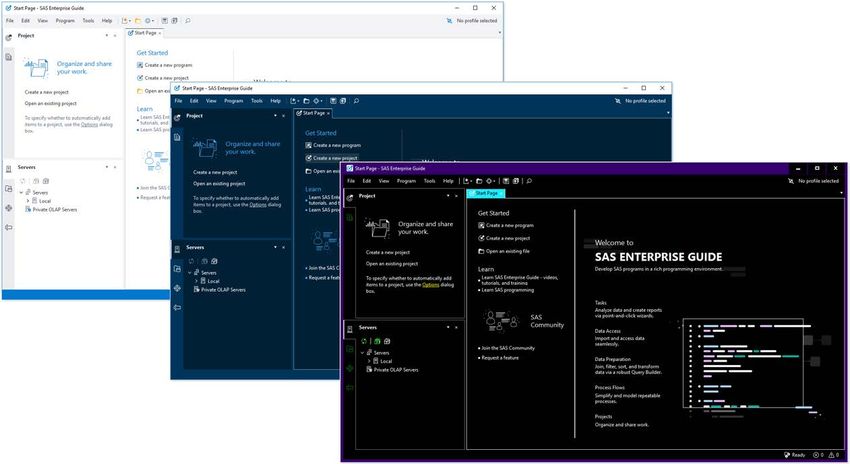The height and width of the screenshot is (464, 850).
Task: Click Create a new project in black window Project pane
Action: click(388, 253)
